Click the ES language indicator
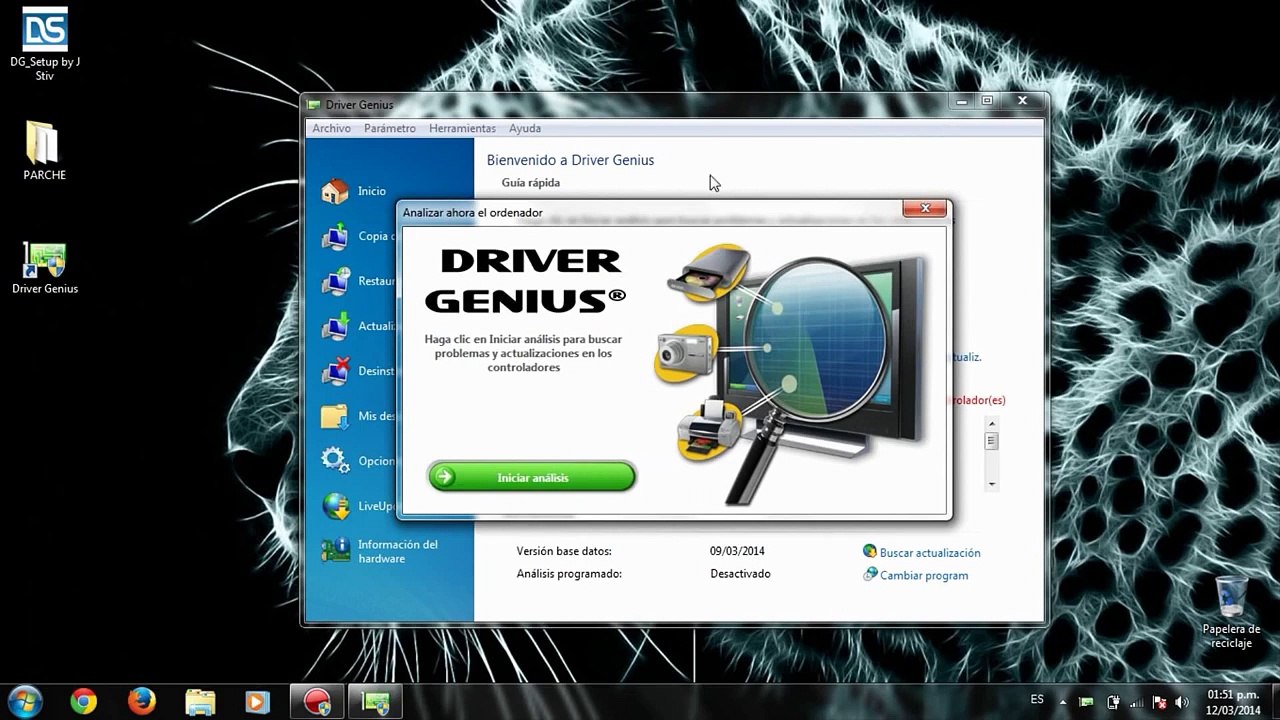 [1037, 699]
